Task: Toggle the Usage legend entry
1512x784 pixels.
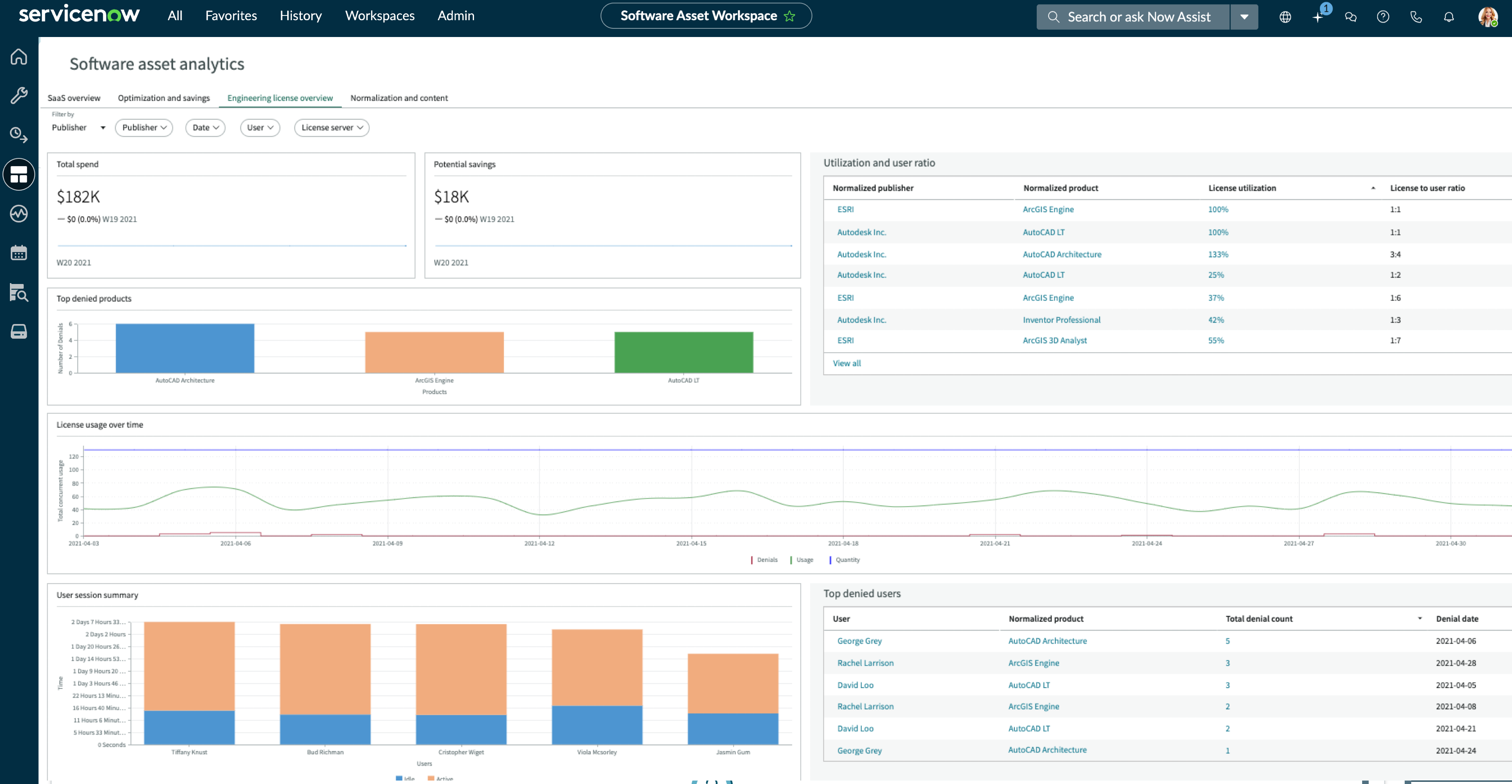Action: (802, 560)
